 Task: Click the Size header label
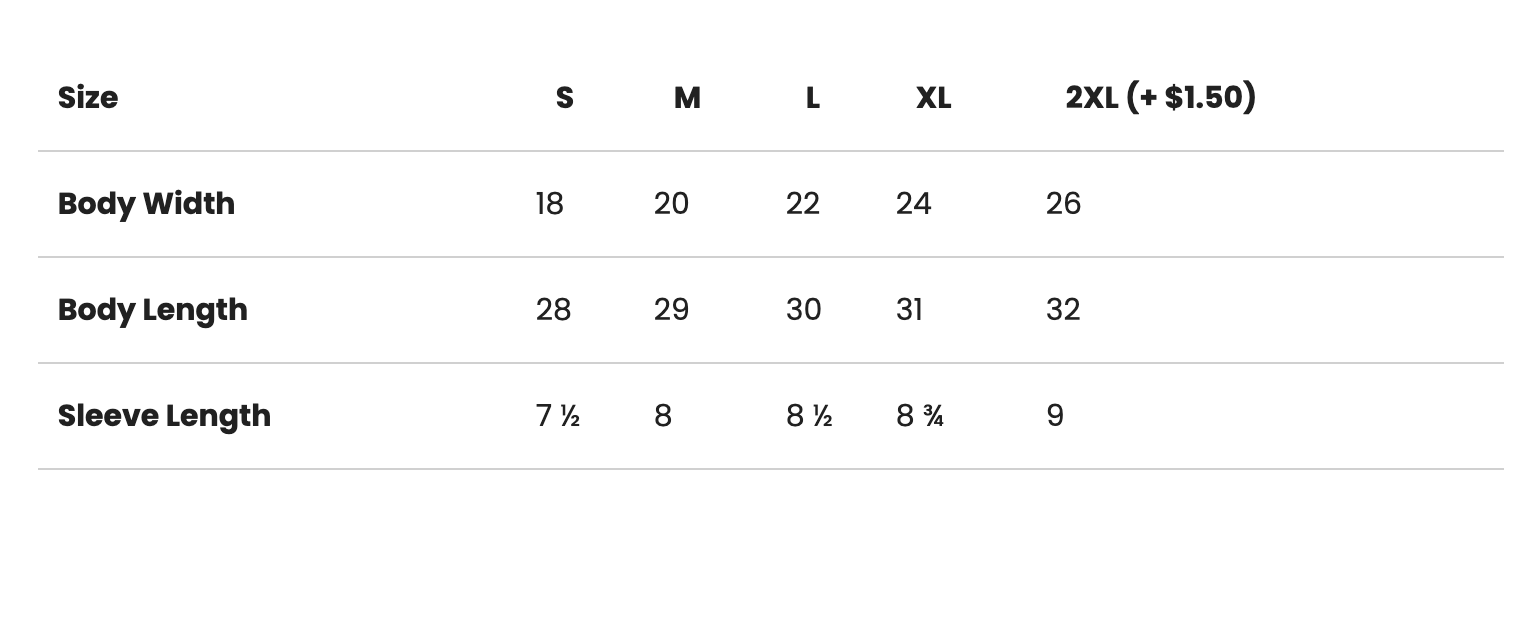coord(88,98)
